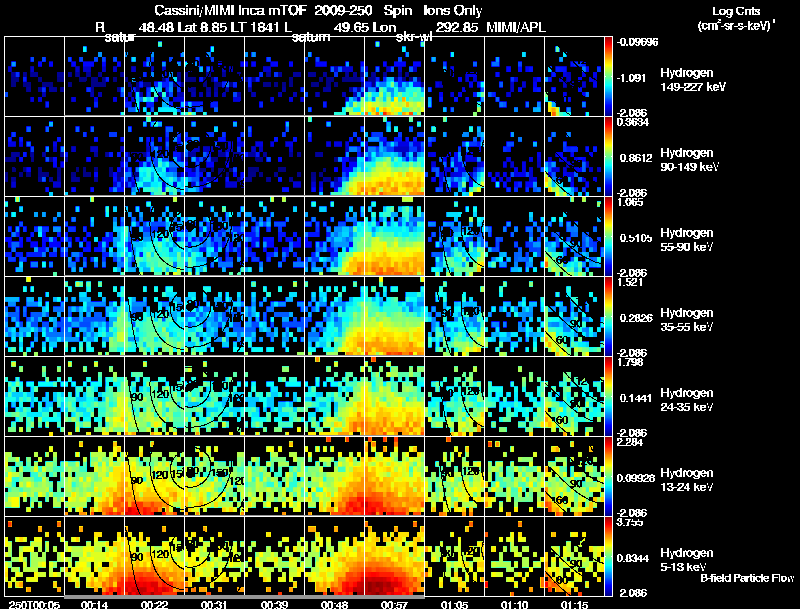The width and height of the screenshot is (800, 609).
Task: Click the 1.065 color scale value
Action: pyautogui.click(x=630, y=201)
